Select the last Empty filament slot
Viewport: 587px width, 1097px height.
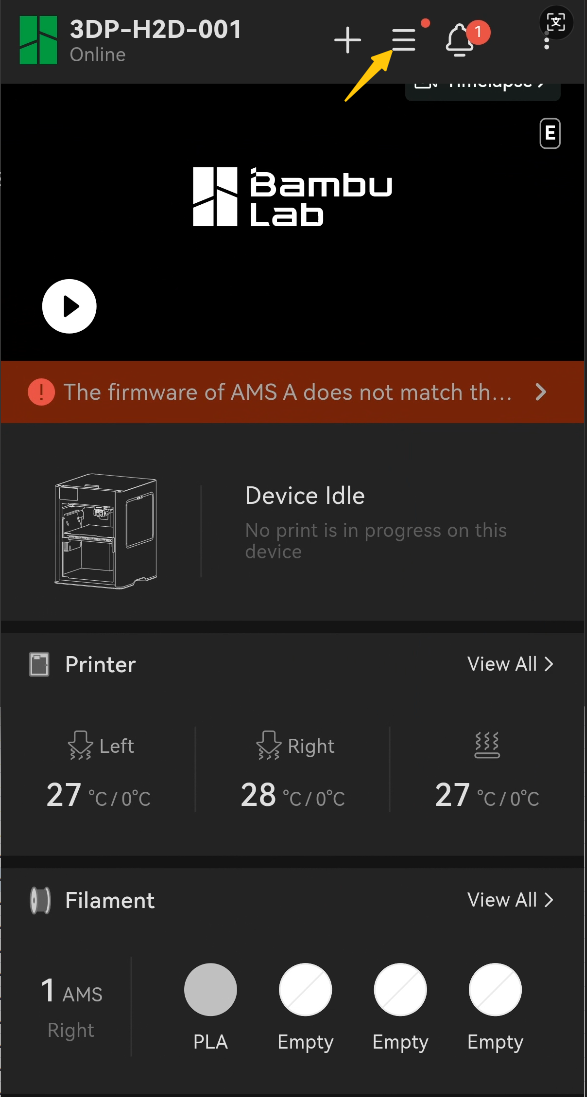point(495,989)
